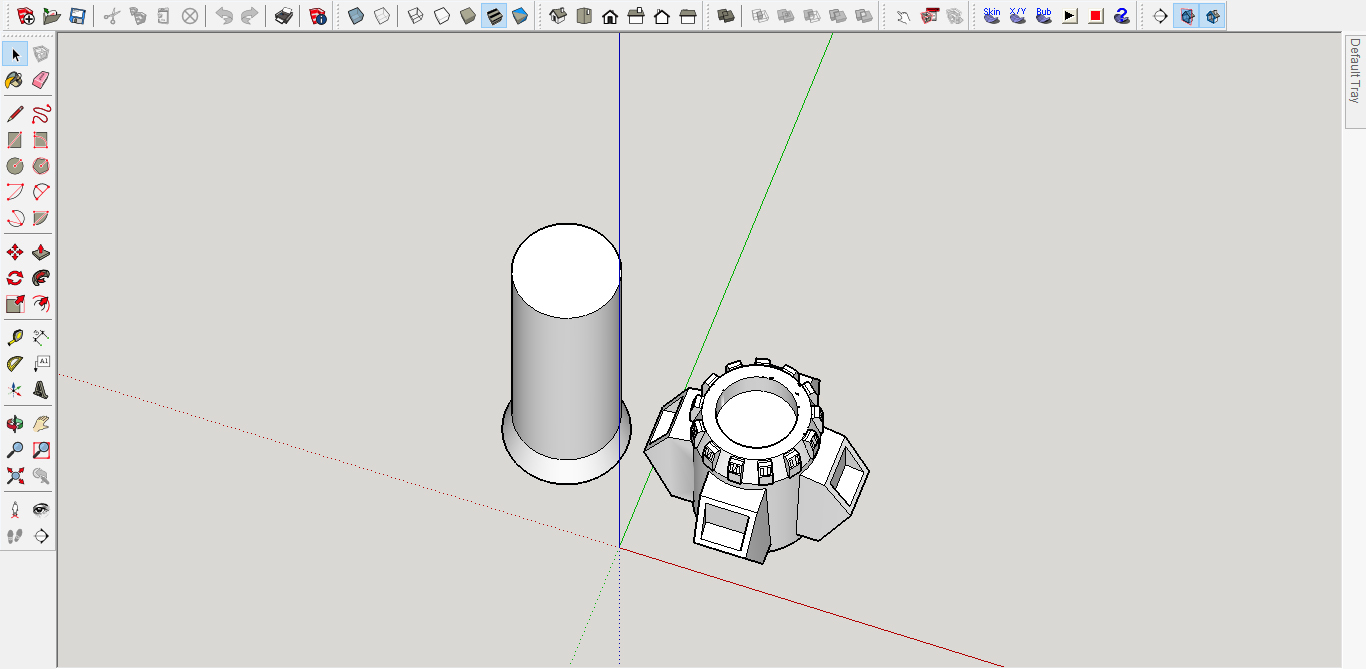Open Model Info dialog
Image resolution: width=1366 pixels, height=669 pixels.
(318, 16)
